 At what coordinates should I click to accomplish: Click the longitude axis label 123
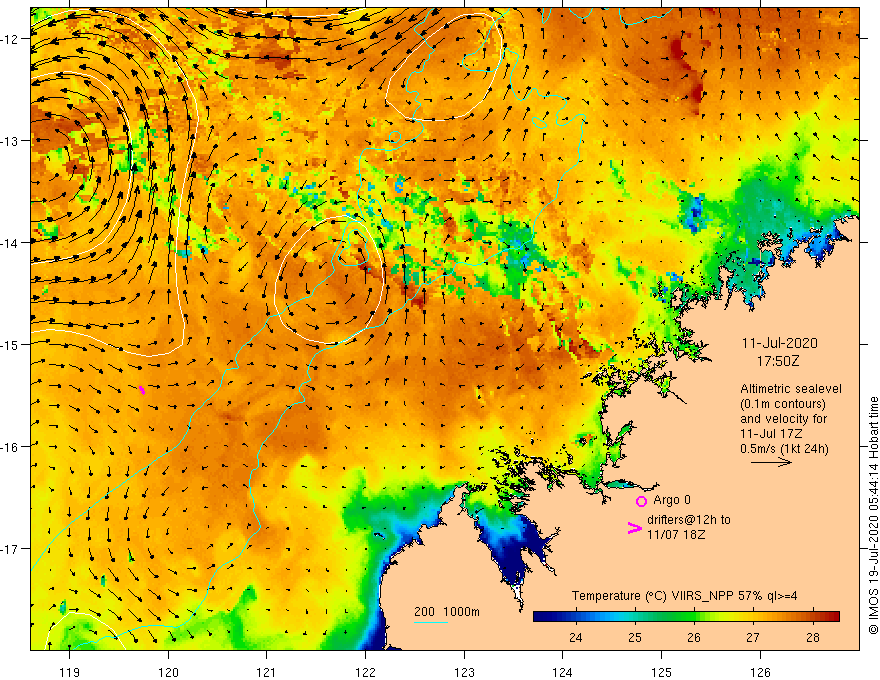[464, 672]
